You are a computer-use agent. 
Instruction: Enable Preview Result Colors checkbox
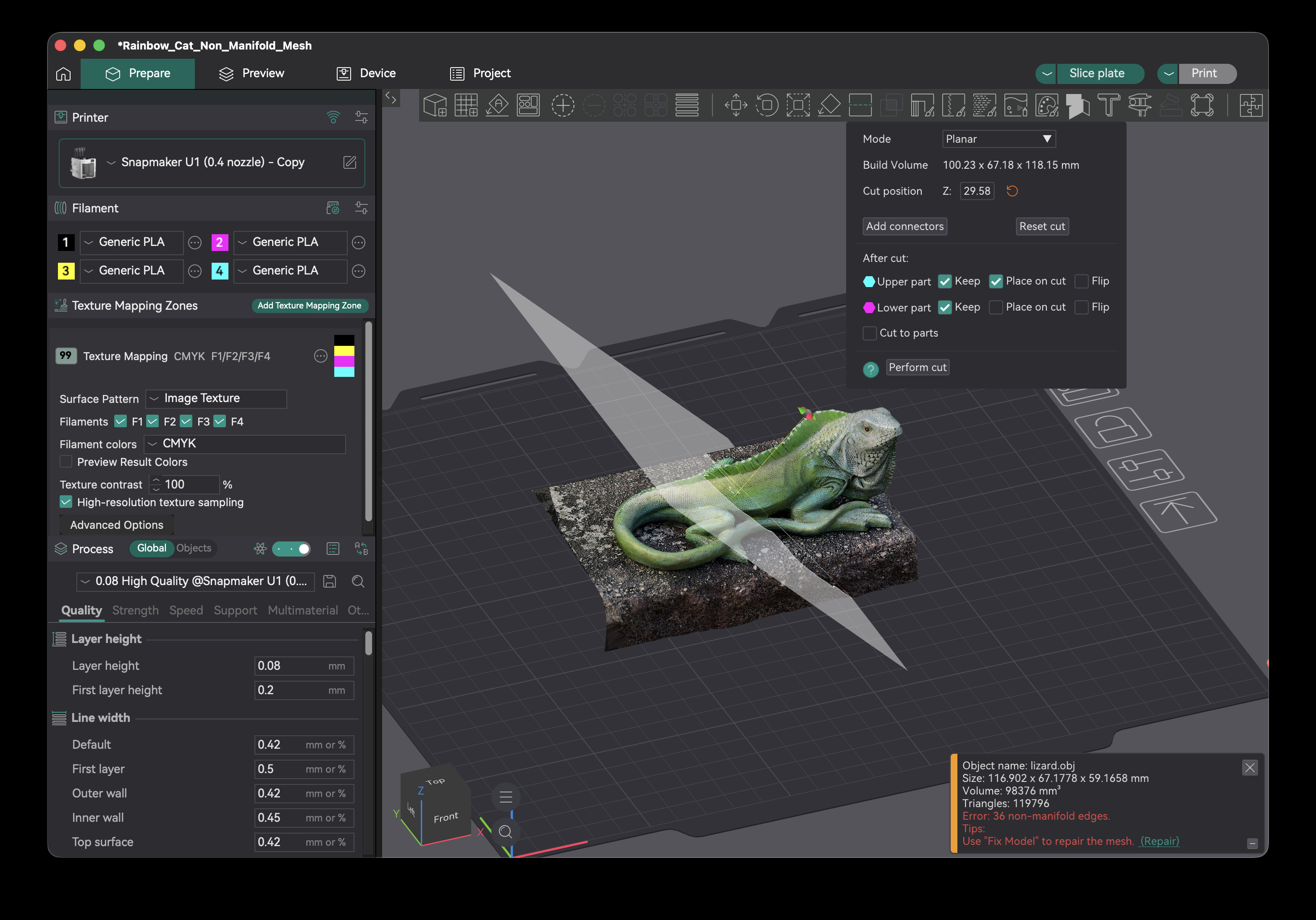(x=66, y=462)
